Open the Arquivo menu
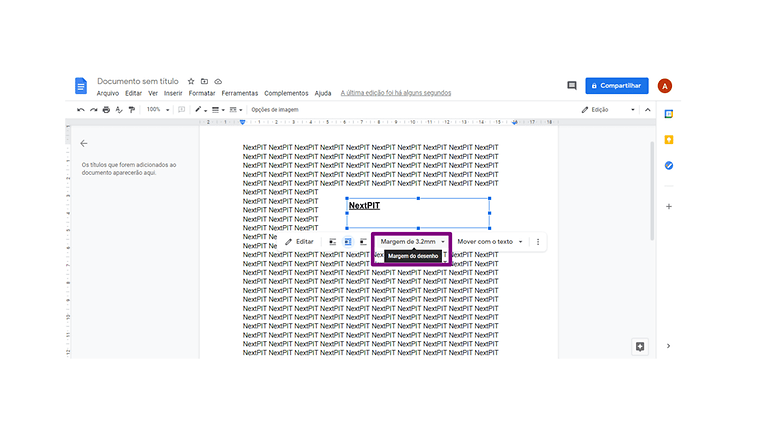Image resolution: width=782 pixels, height=440 pixels. pos(108,93)
